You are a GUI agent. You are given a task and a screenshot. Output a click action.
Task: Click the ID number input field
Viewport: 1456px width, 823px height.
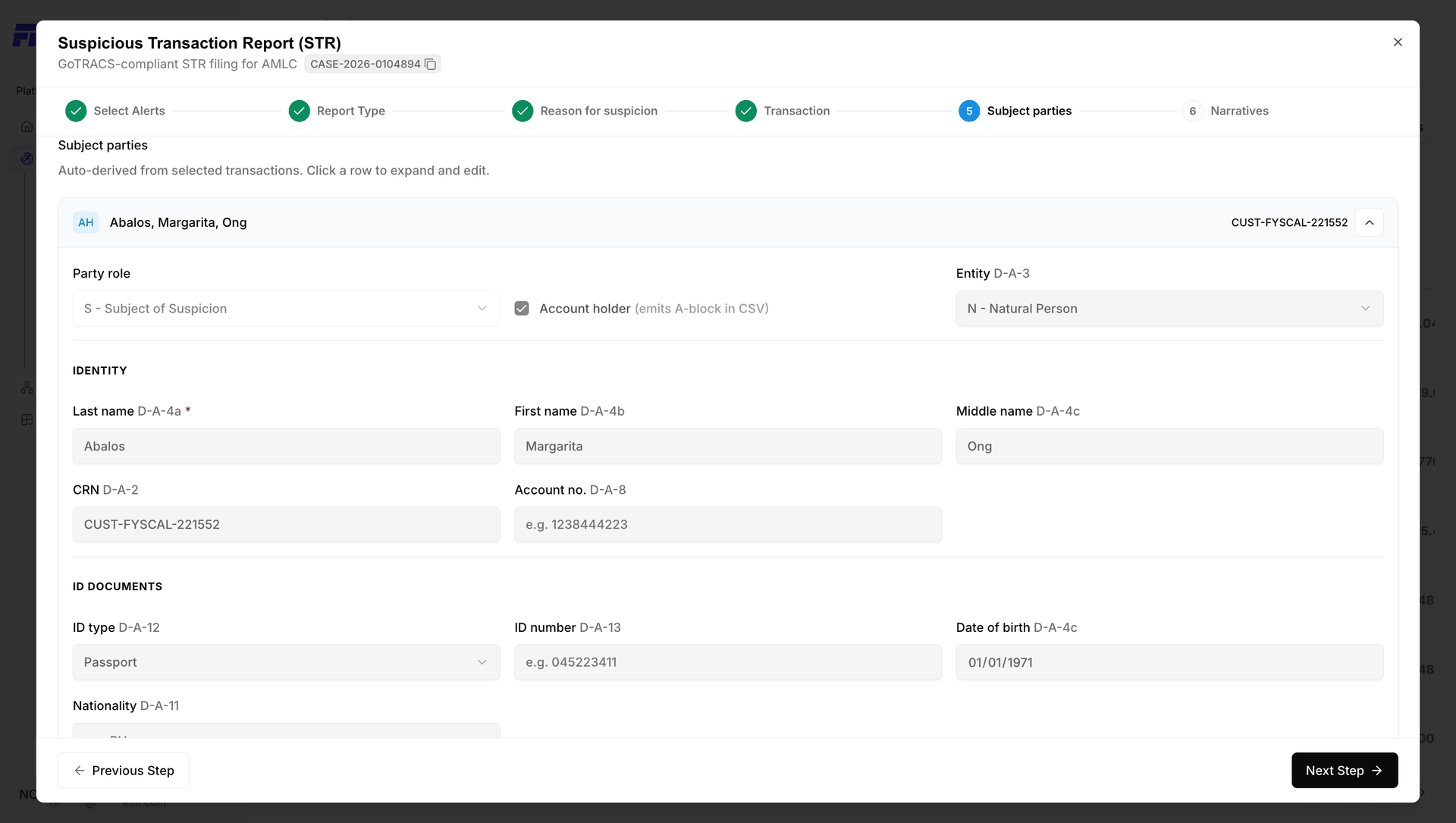pyautogui.click(x=728, y=662)
